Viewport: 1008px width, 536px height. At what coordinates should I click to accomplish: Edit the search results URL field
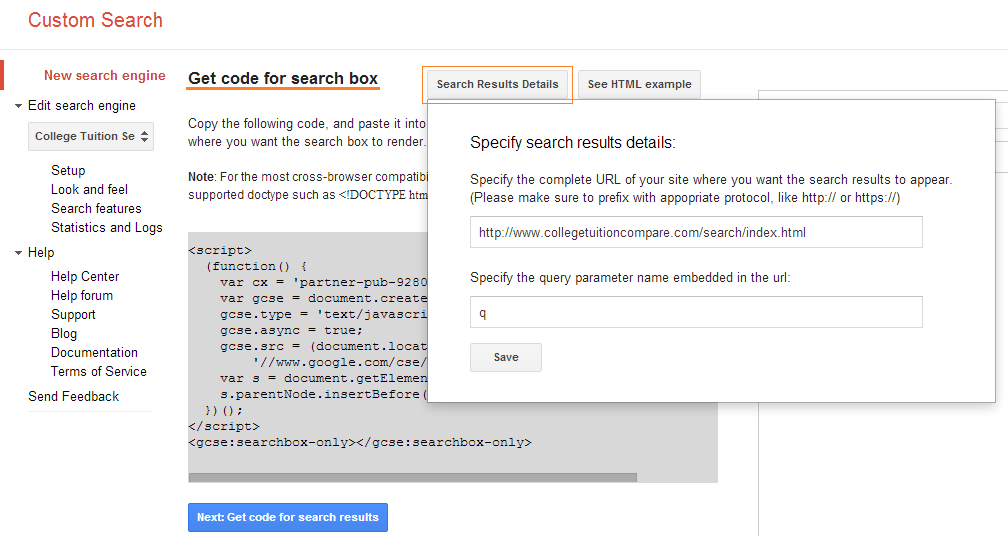coord(695,232)
